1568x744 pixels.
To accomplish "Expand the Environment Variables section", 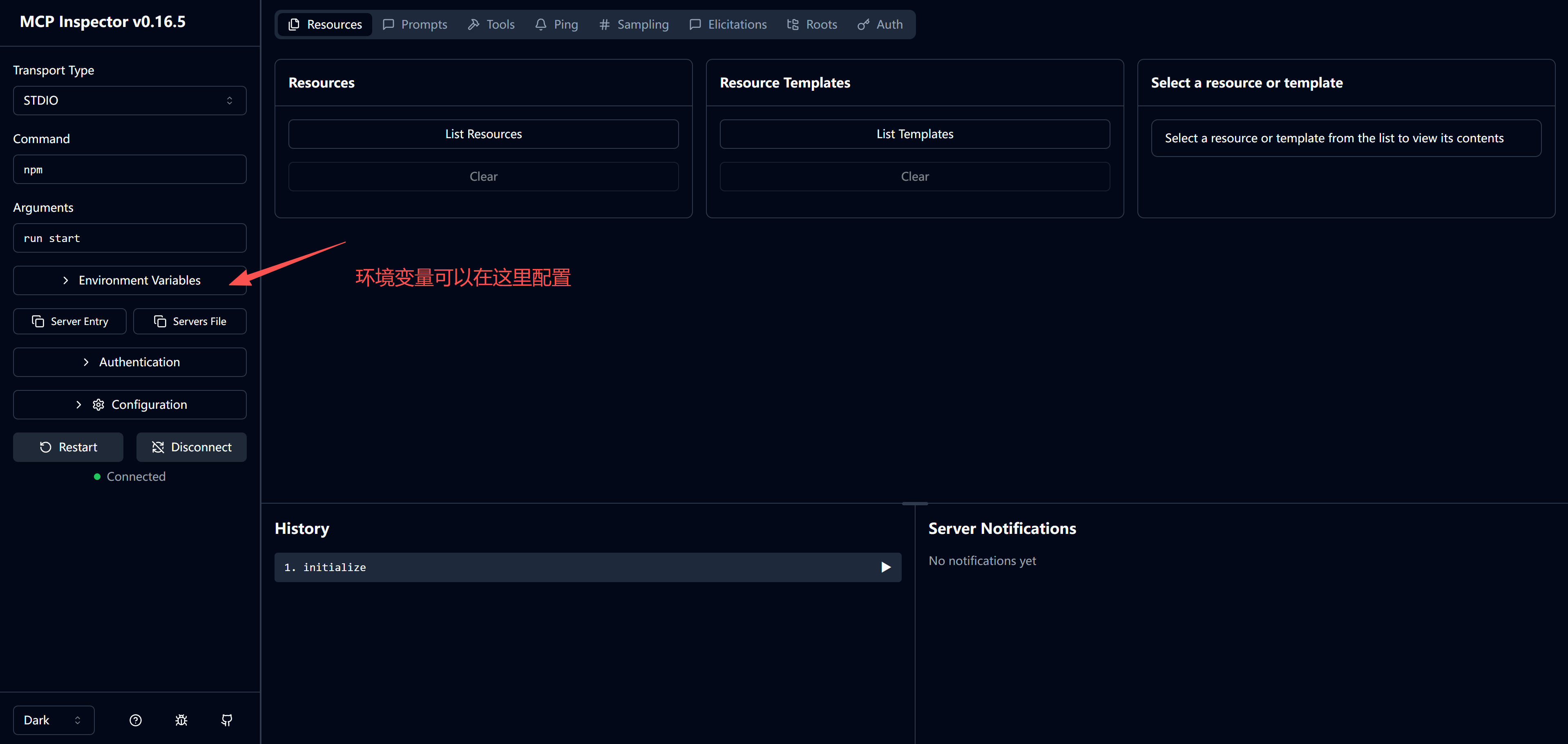I will 129,280.
